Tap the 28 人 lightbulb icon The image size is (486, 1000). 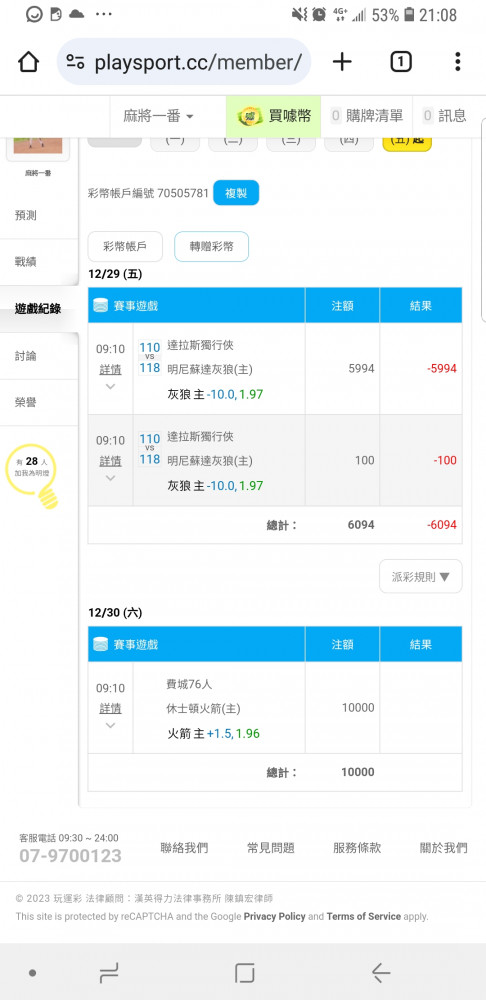(33, 476)
